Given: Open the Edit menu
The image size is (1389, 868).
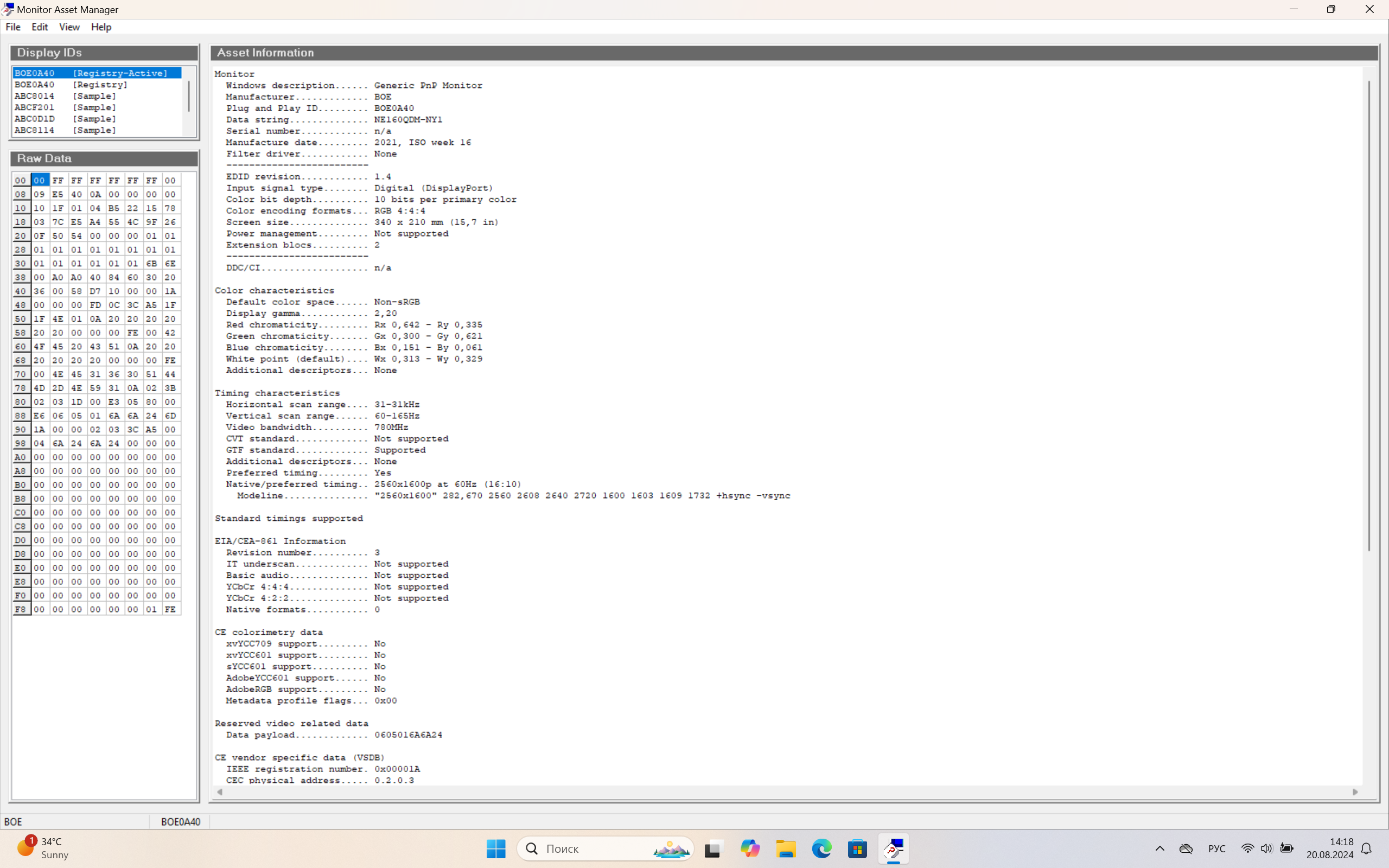Looking at the screenshot, I should pyautogui.click(x=40, y=27).
